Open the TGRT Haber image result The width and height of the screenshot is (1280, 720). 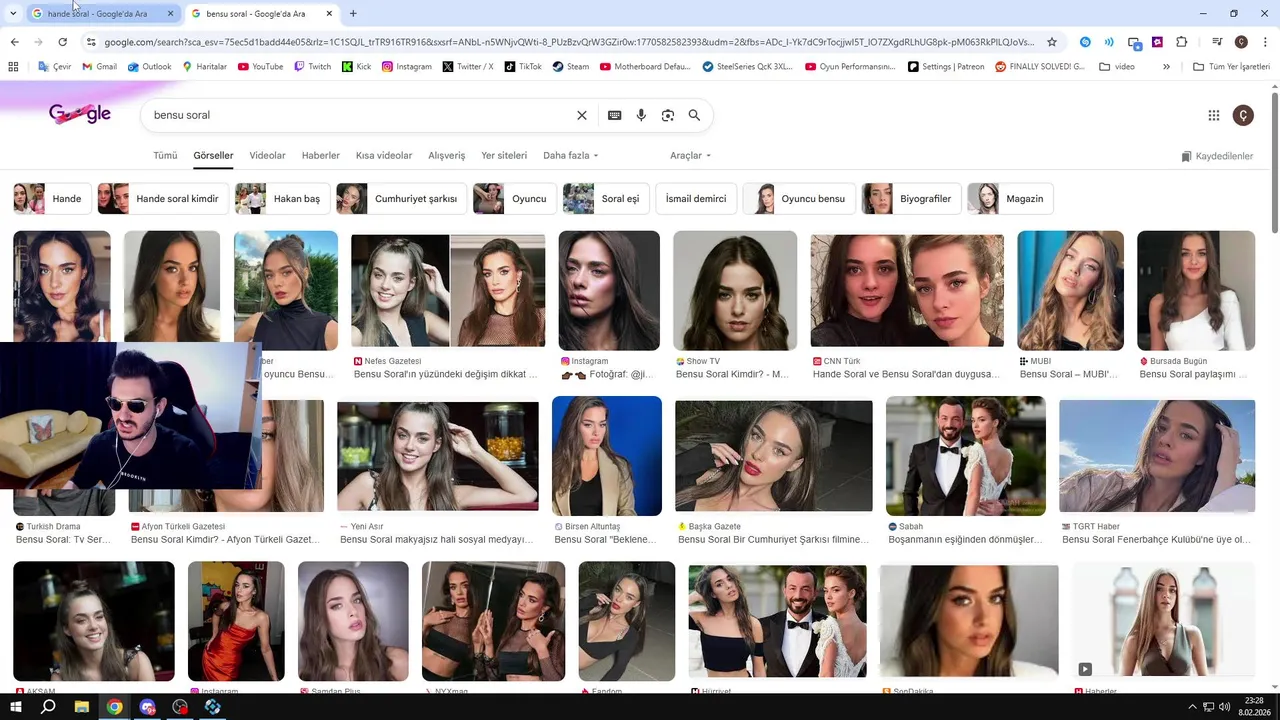(x=1157, y=456)
